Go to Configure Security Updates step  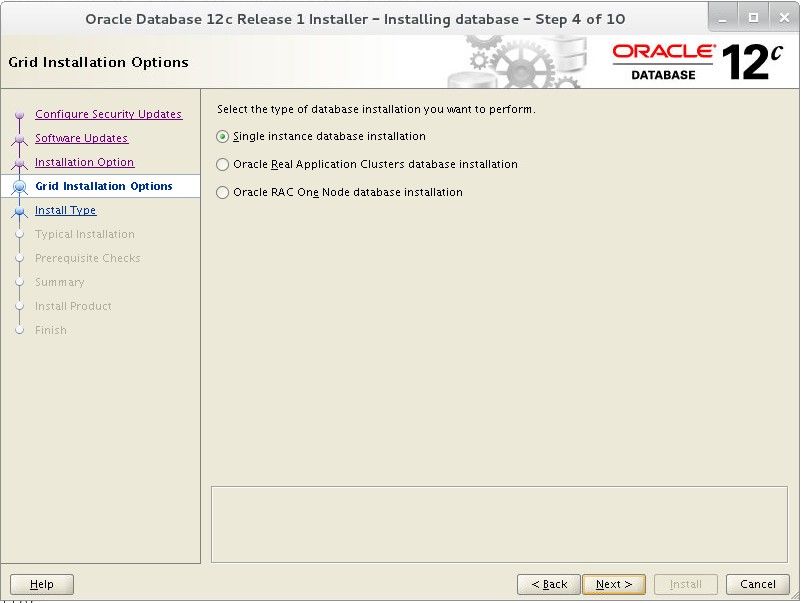108,114
